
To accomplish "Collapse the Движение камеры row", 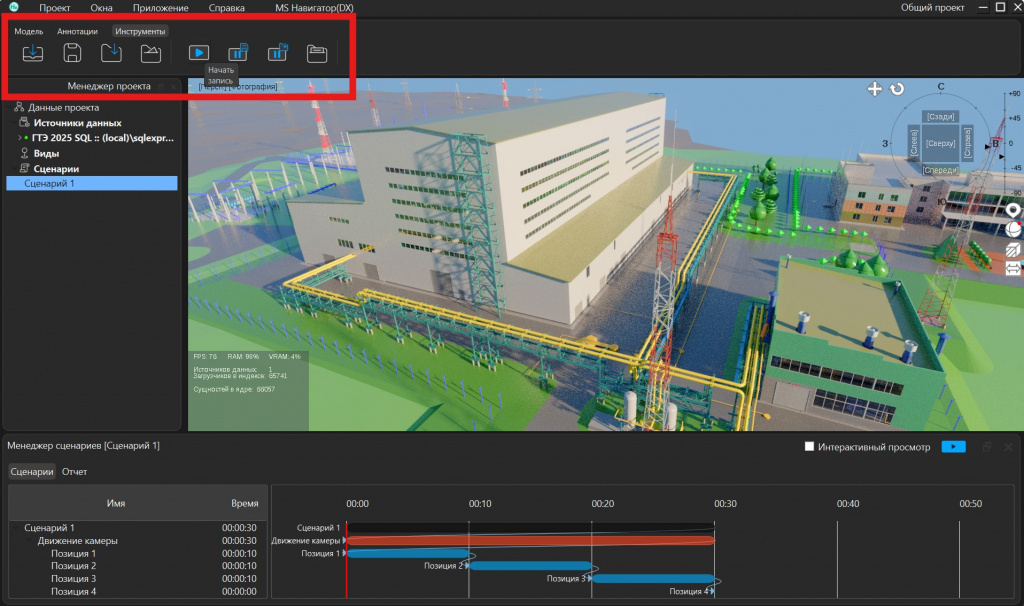I will pos(29,541).
